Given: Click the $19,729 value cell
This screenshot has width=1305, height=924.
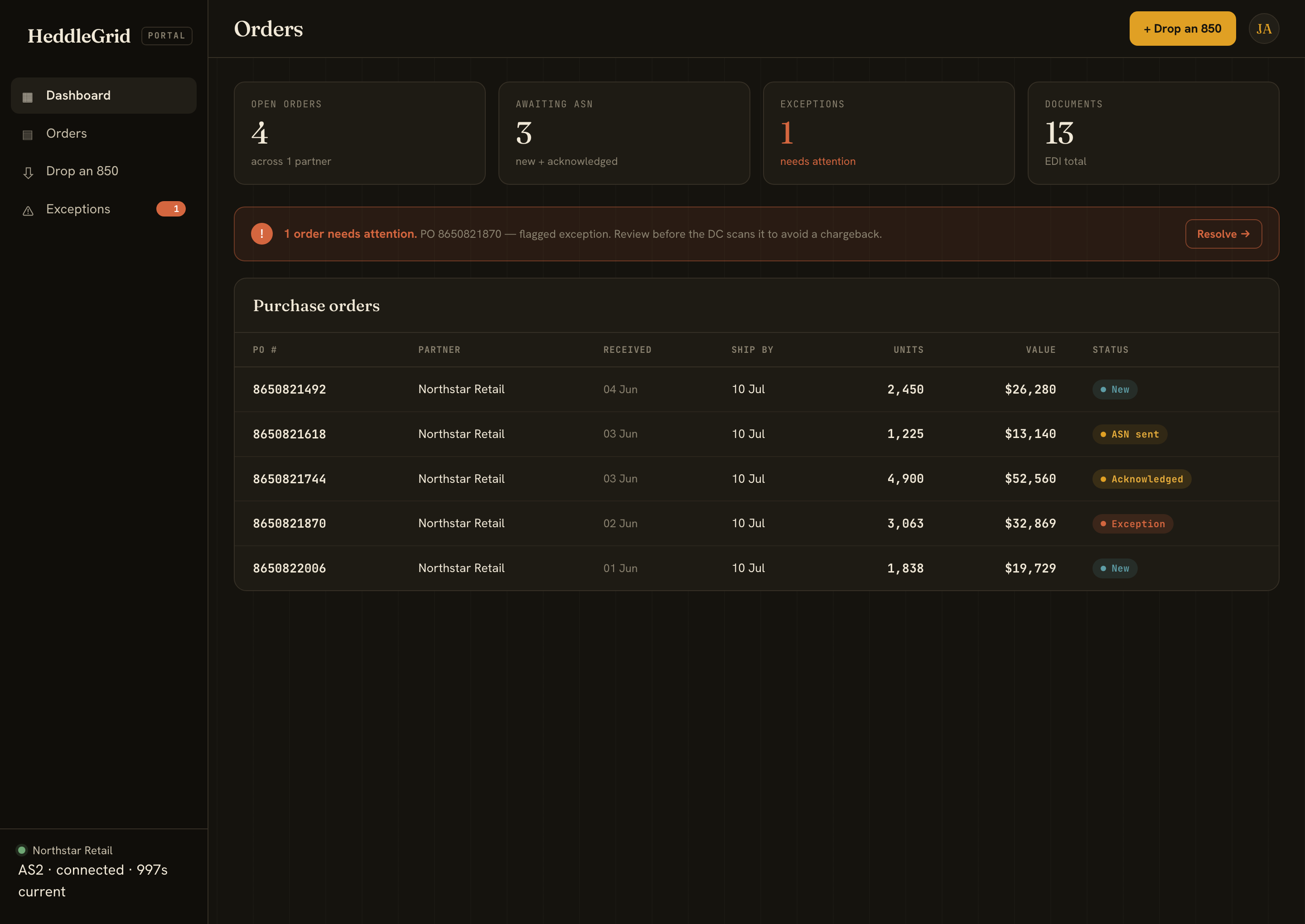Looking at the screenshot, I should click(x=1030, y=568).
